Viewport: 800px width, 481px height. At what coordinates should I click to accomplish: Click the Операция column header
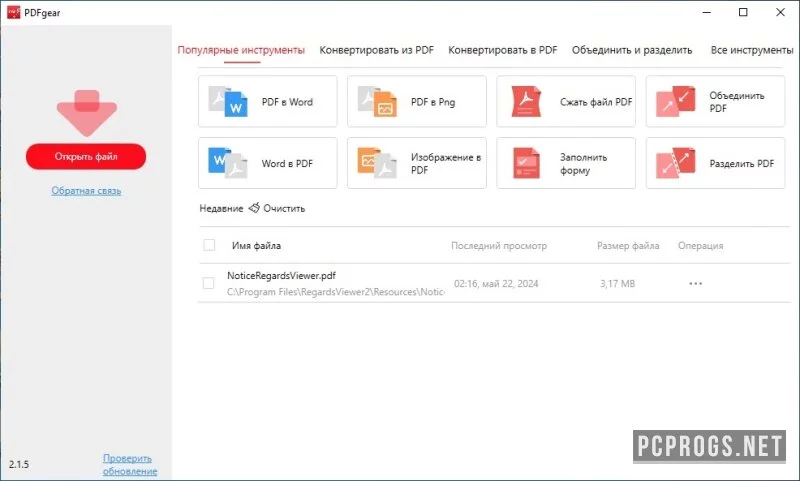[700, 245]
